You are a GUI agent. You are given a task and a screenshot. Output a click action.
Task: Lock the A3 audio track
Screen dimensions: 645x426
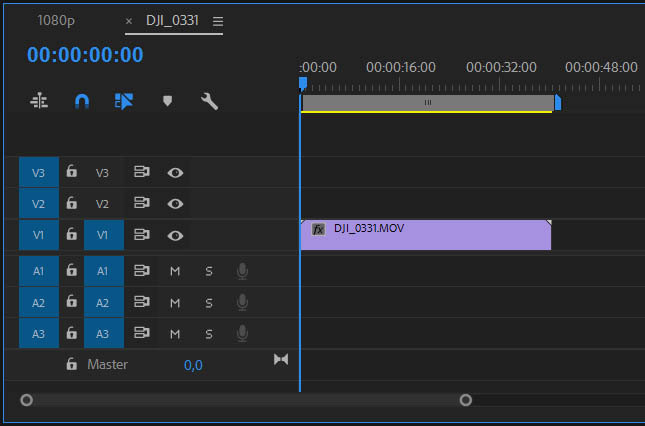click(72, 332)
